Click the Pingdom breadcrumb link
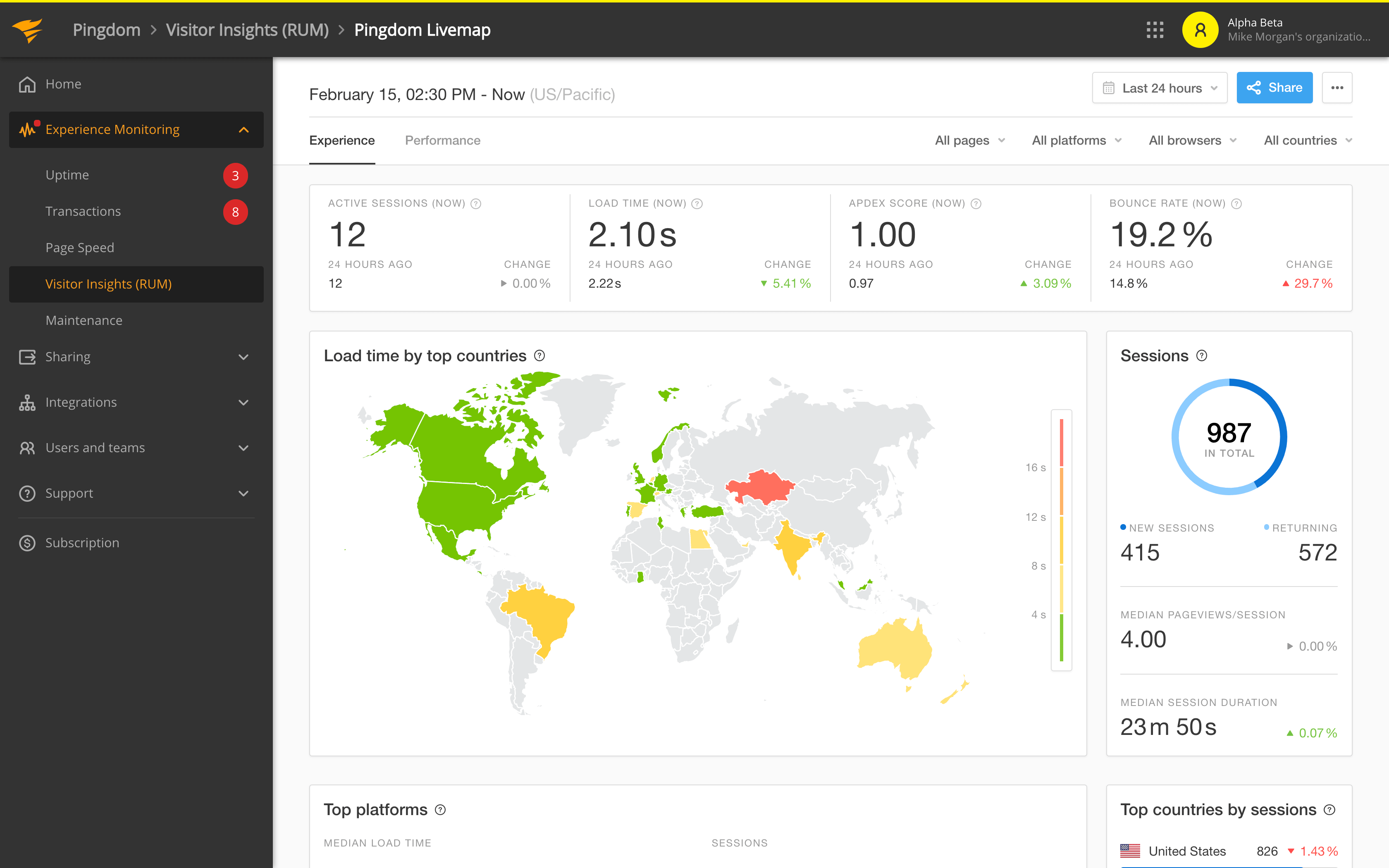 click(x=107, y=30)
